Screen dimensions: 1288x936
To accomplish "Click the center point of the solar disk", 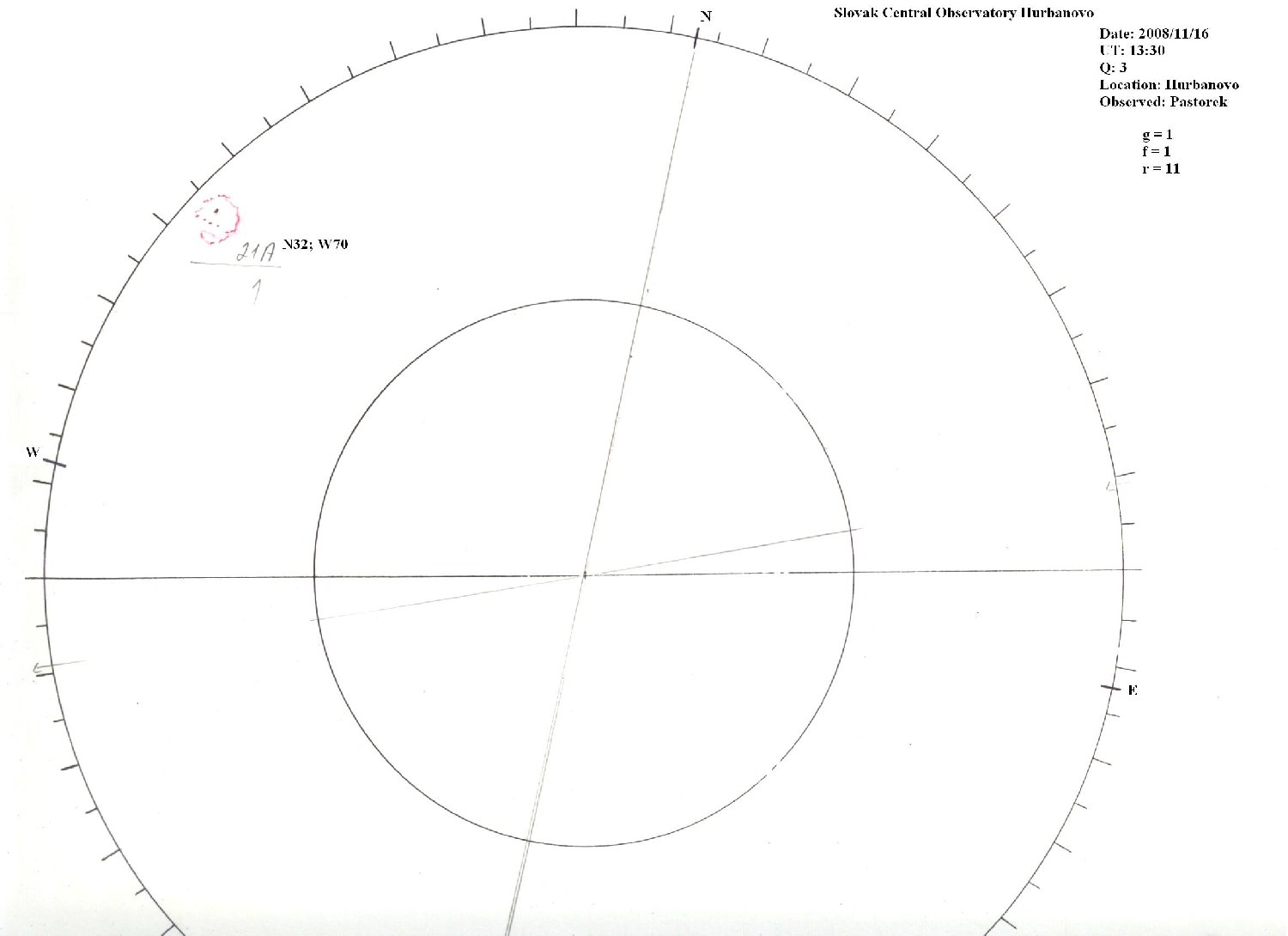I will [x=584, y=574].
